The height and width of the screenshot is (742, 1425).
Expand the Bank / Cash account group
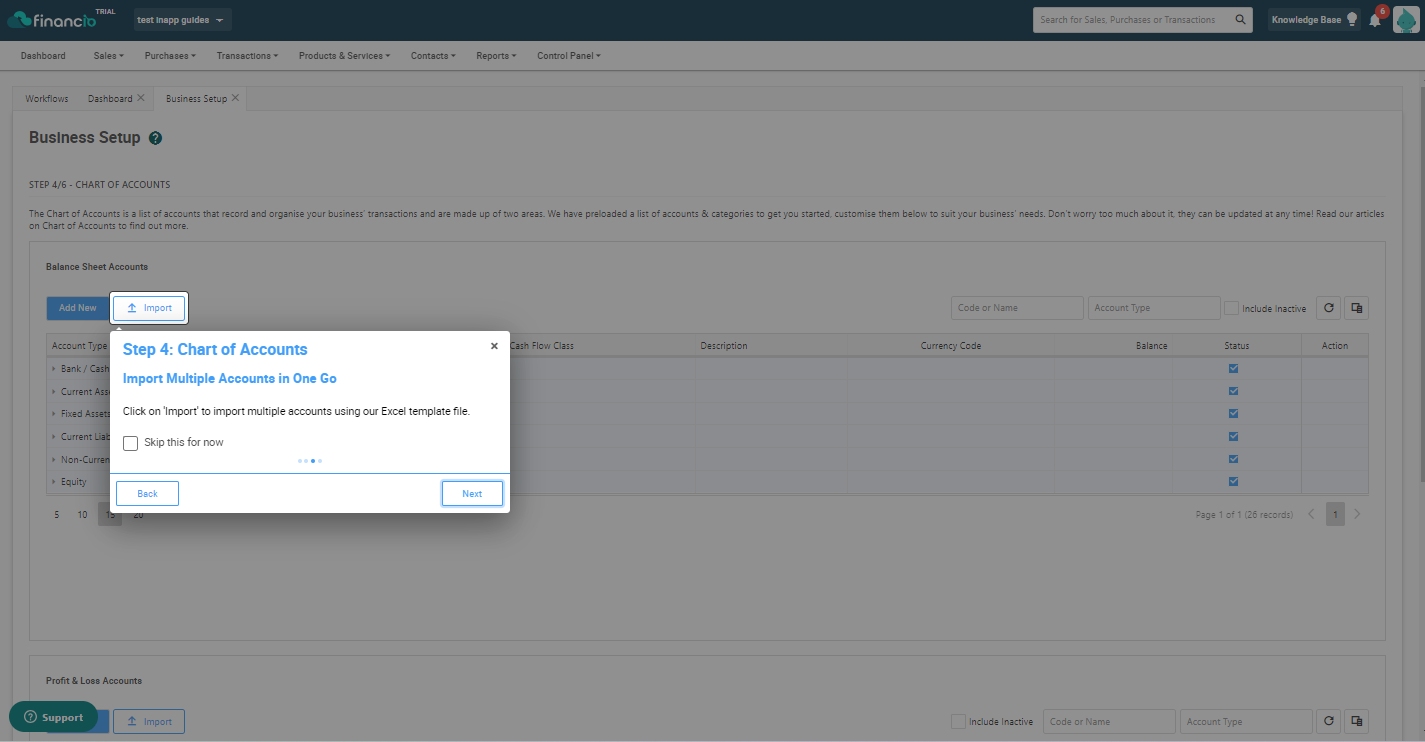tap(54, 369)
